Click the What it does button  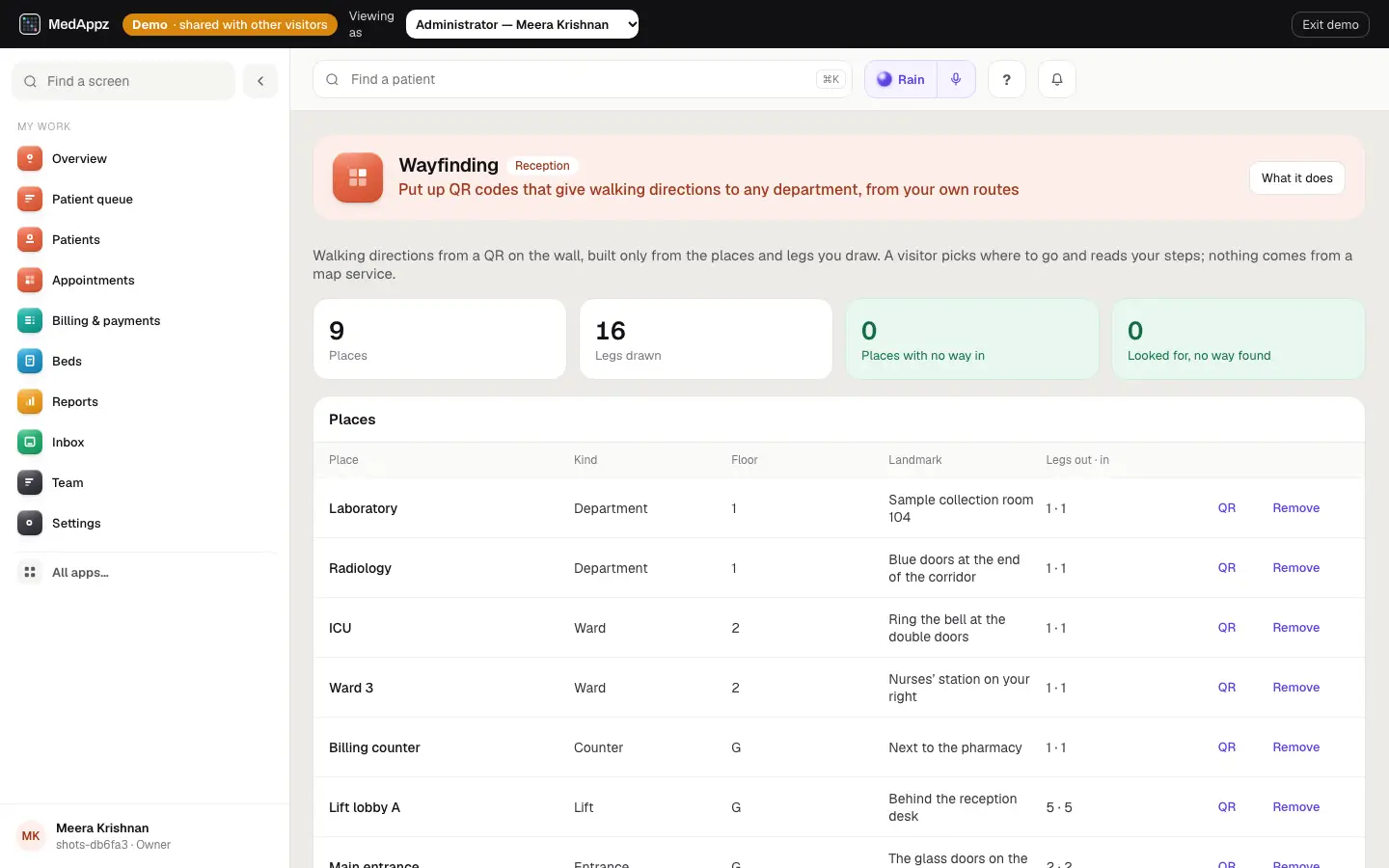tap(1296, 177)
